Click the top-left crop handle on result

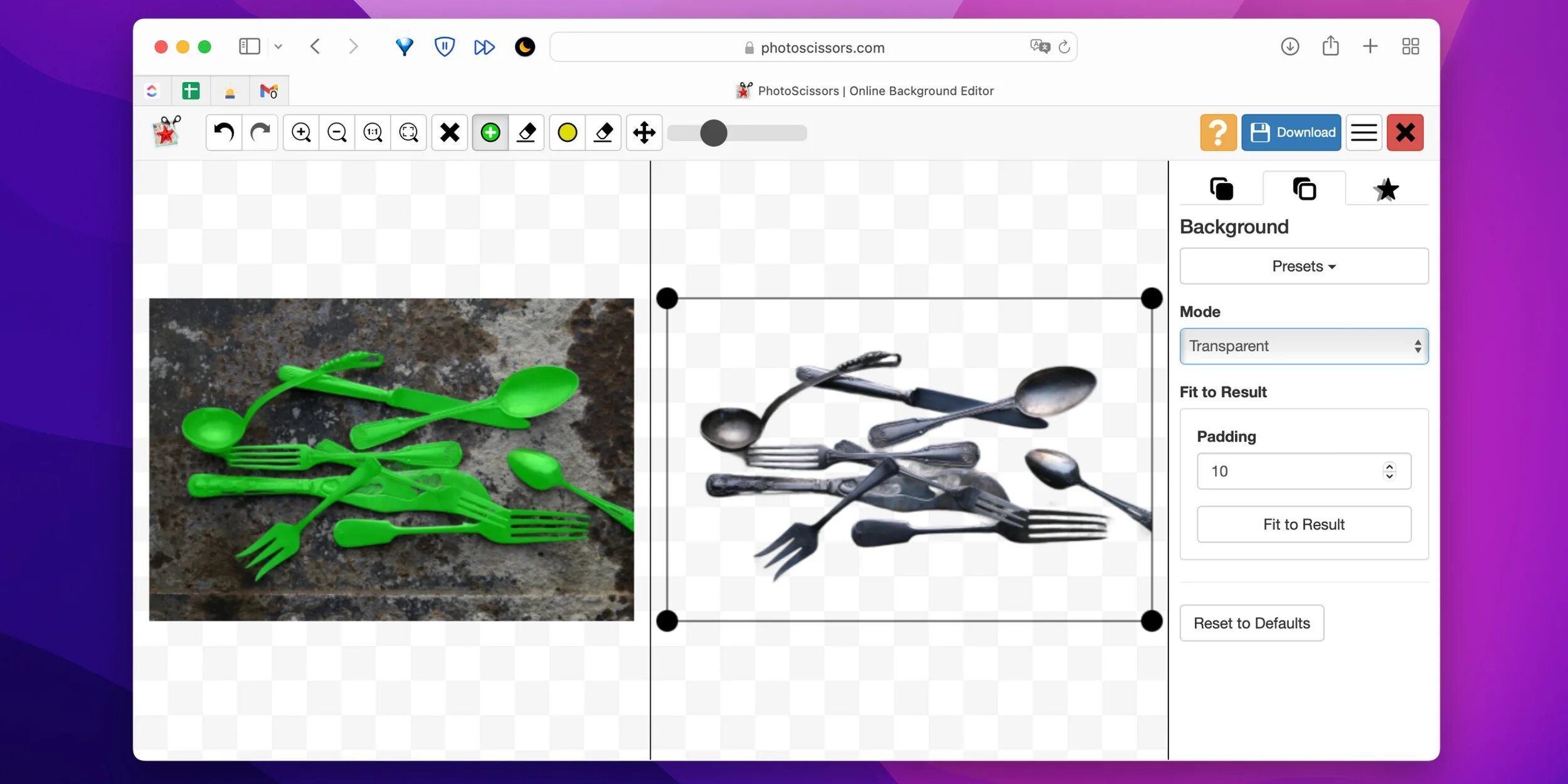coord(667,299)
